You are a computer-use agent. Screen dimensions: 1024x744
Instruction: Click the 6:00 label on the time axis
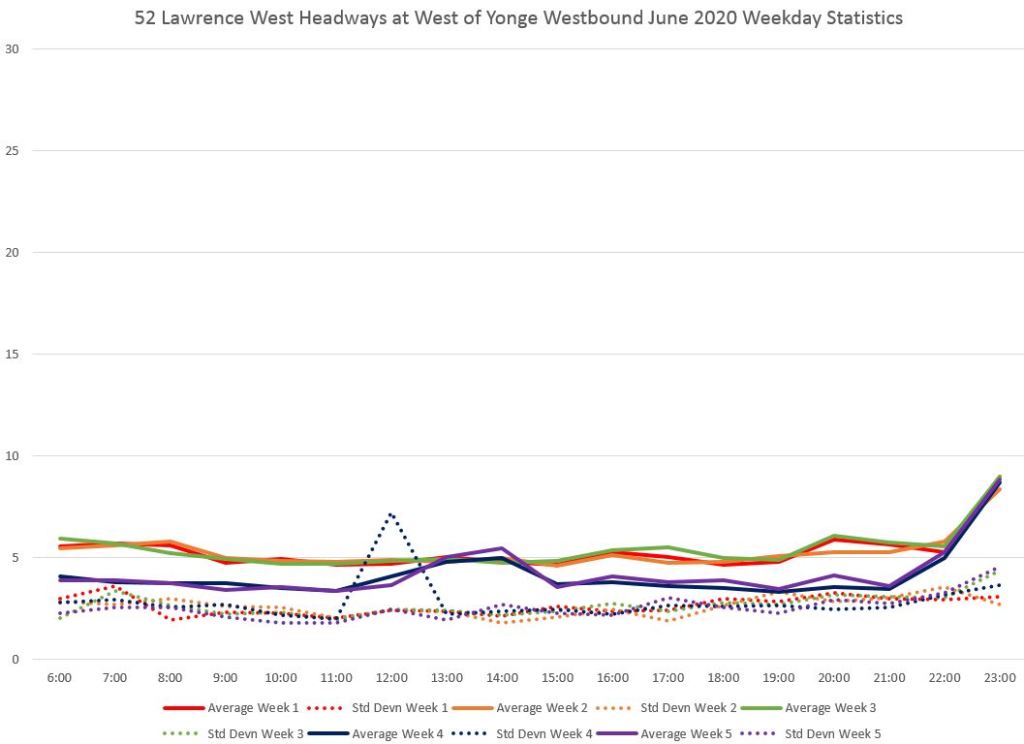coord(59,678)
